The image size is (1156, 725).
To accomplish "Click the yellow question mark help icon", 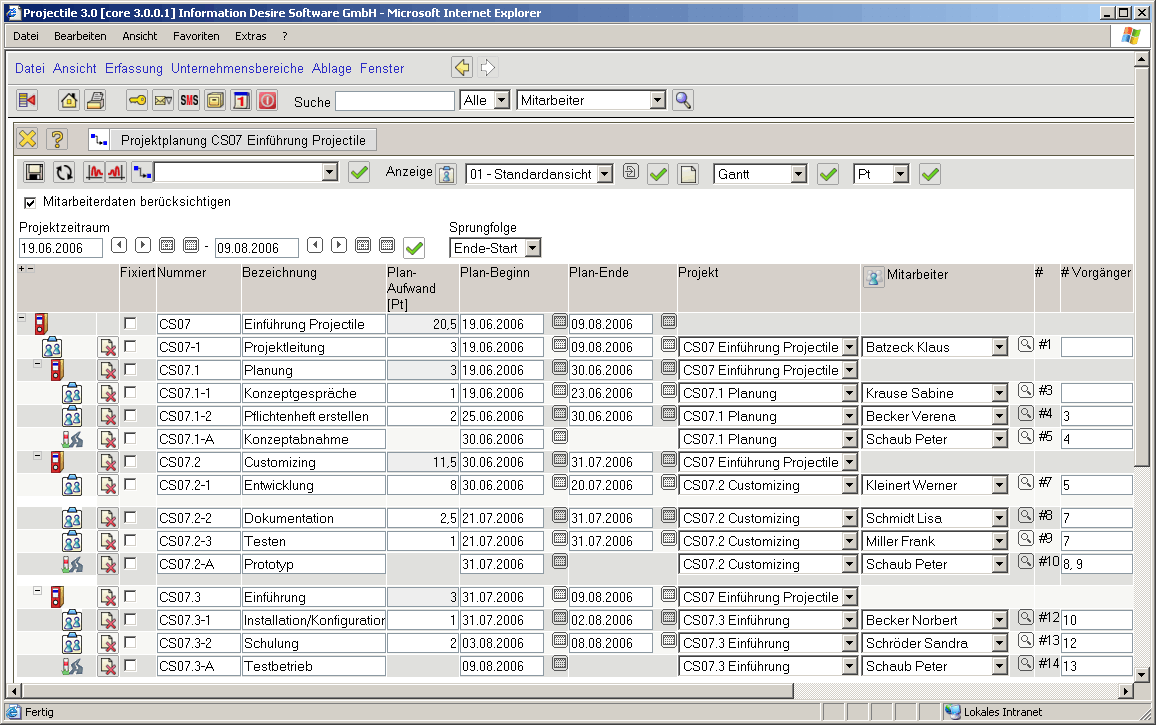I will tap(57, 140).
